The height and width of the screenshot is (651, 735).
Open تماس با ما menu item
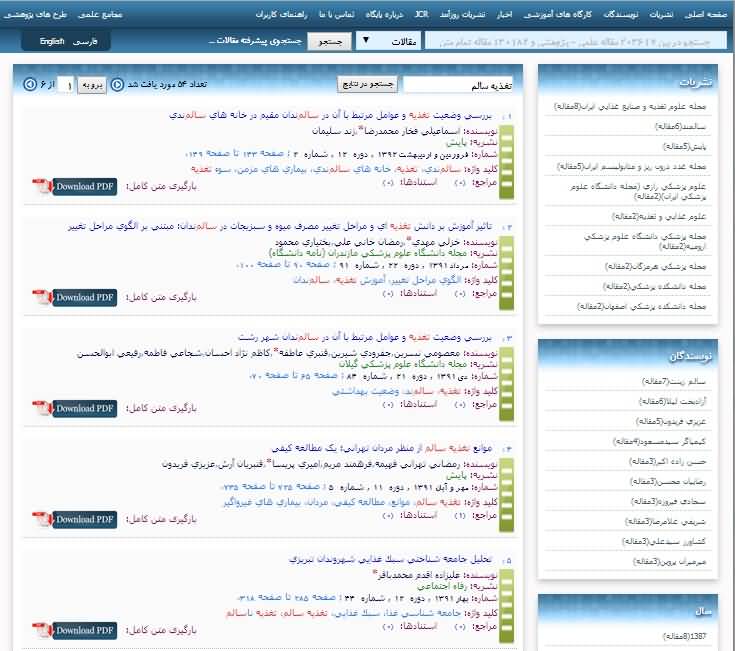(337, 15)
